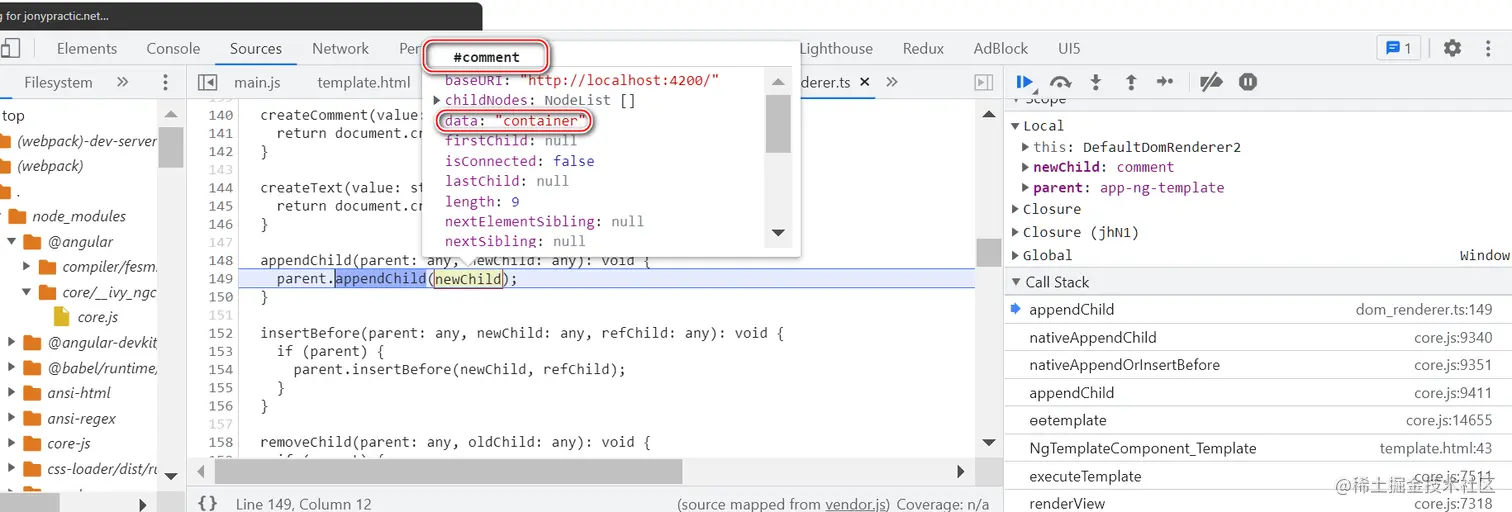1512x512 pixels.
Task: Click the file navigator vertical scrollbar thumb
Action: tap(171, 147)
